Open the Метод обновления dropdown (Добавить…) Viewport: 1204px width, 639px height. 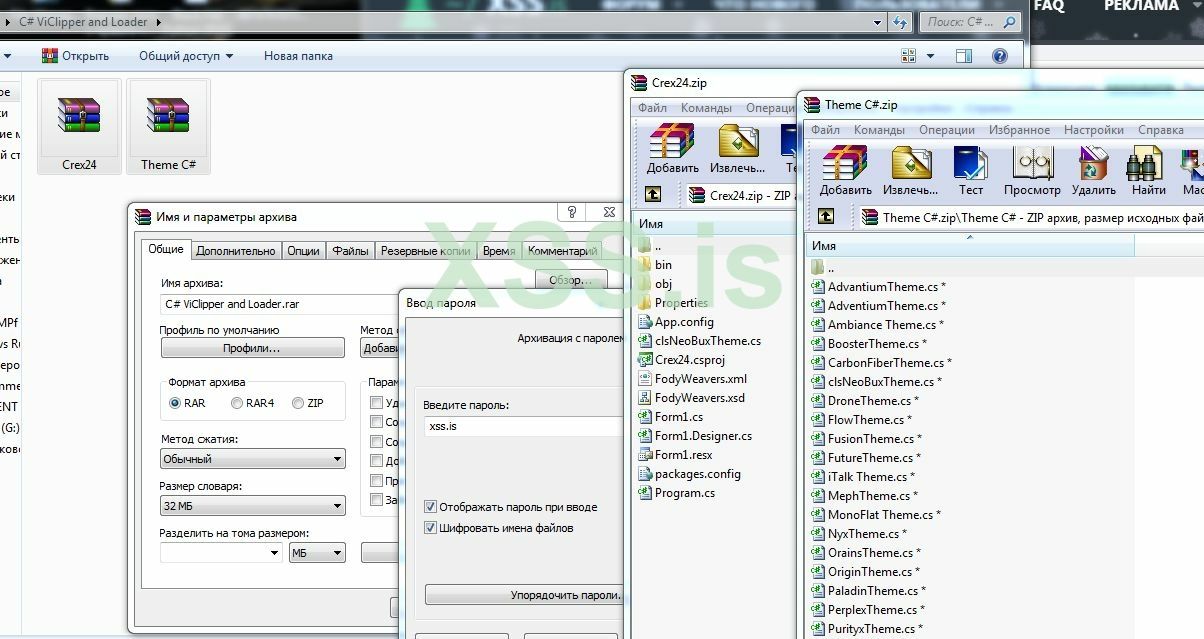click(x=380, y=348)
